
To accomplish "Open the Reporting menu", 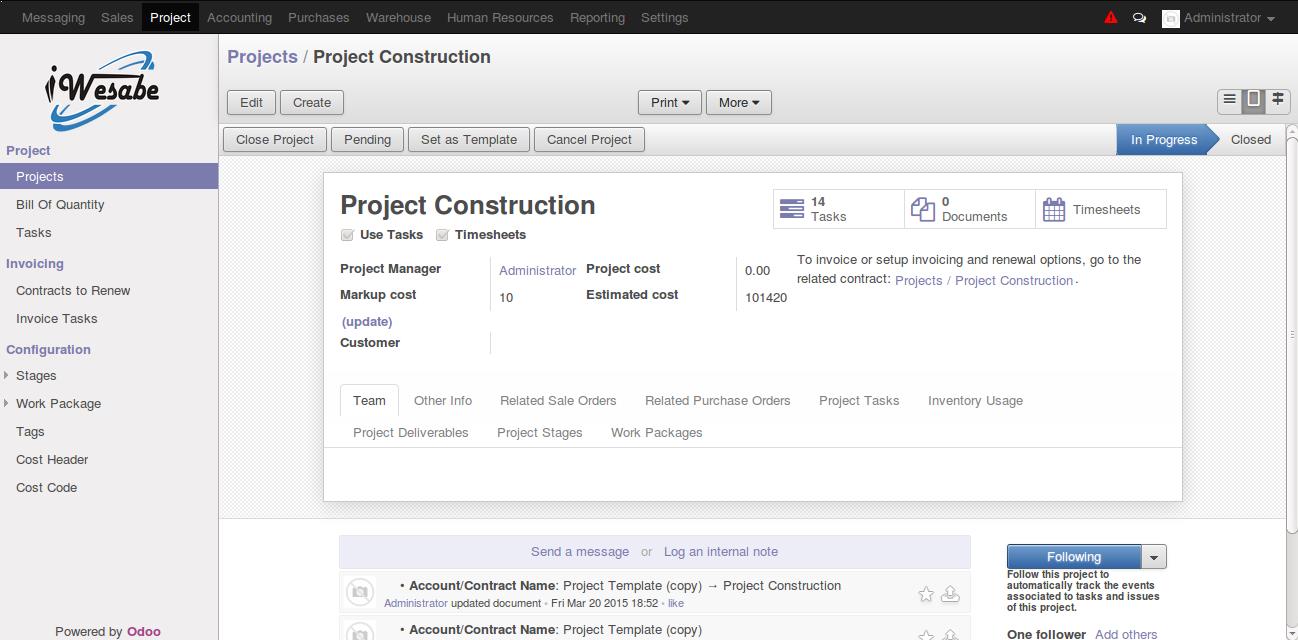I will tap(597, 17).
